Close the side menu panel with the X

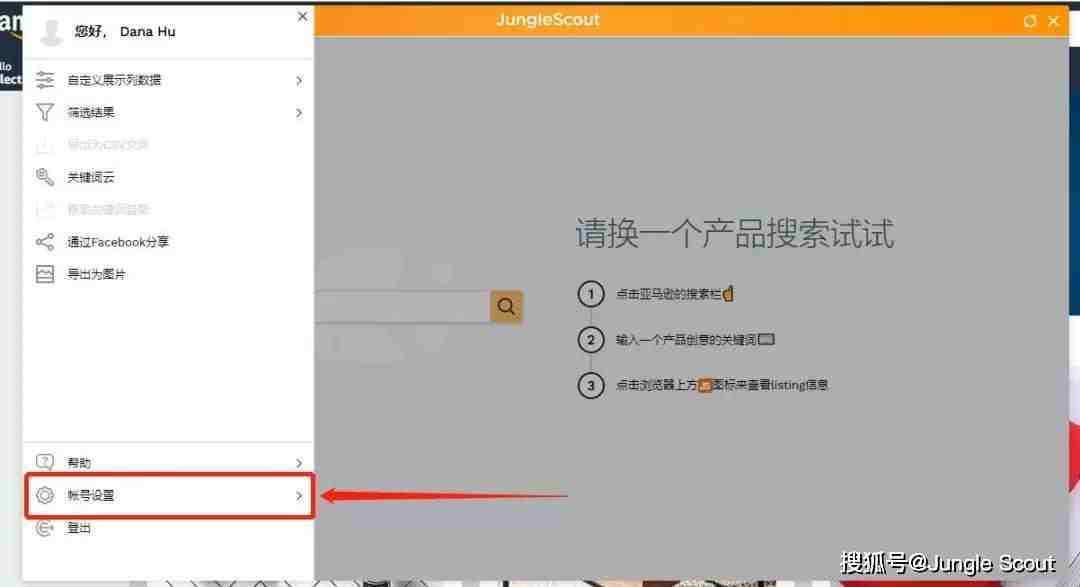click(x=302, y=16)
